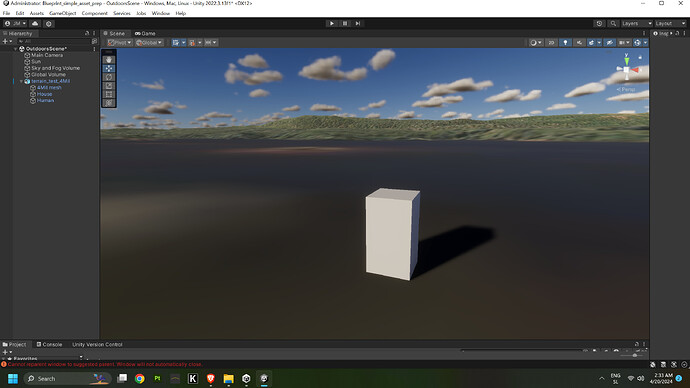Click the red X axis on scene gizmo
The height and width of the screenshot is (388, 690).
(x=635, y=70)
